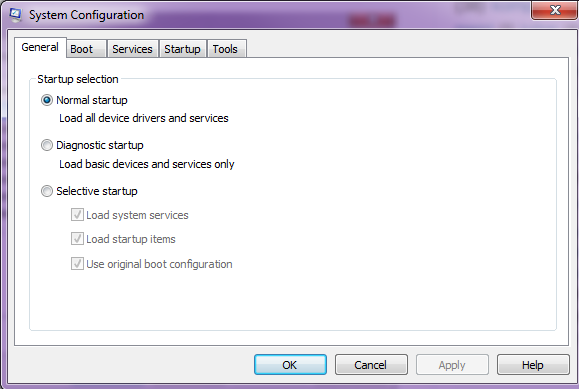Click the Cancel button
The image size is (579, 389).
tap(371, 365)
